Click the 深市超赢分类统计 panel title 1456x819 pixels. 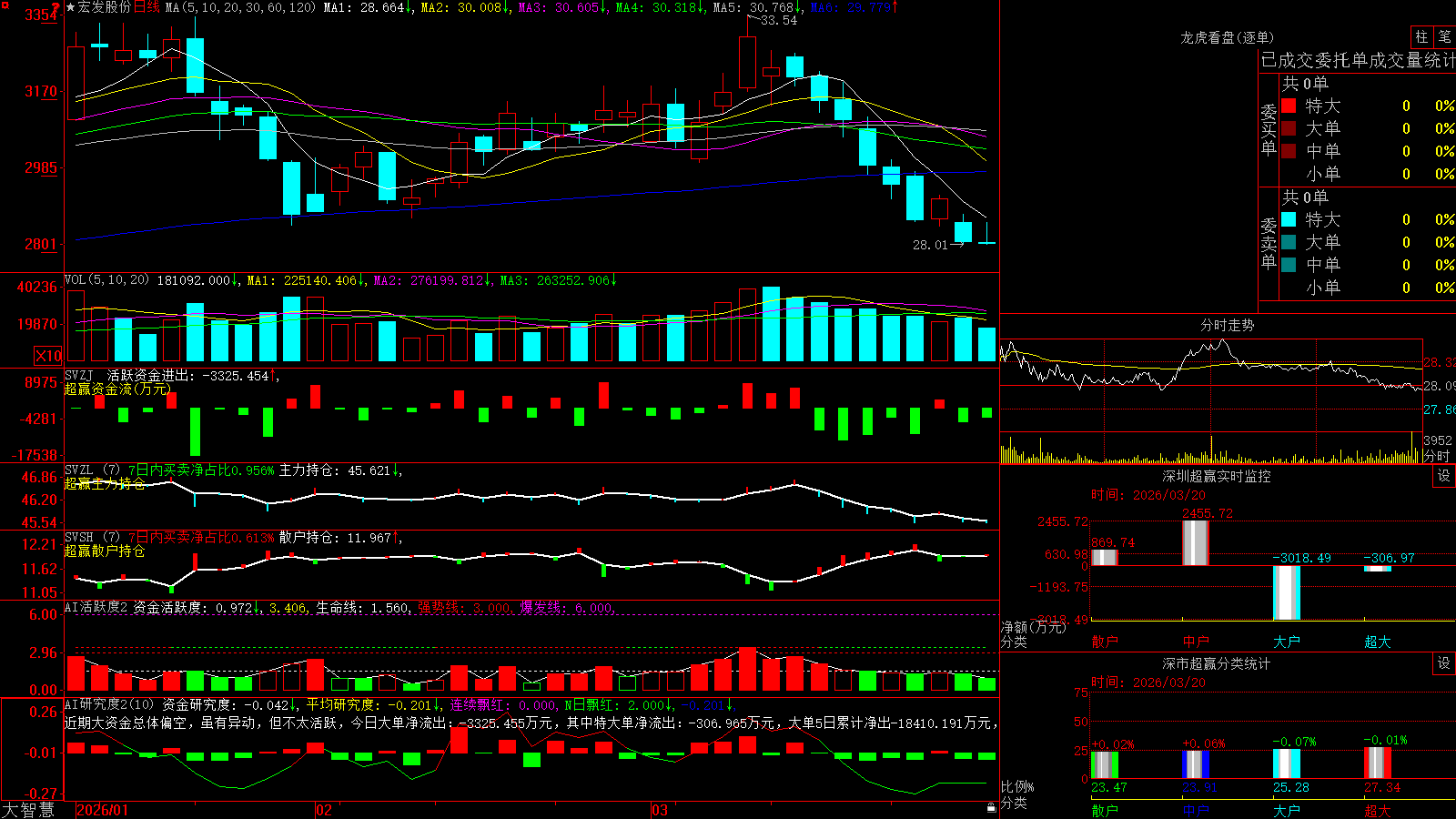(x=1216, y=663)
